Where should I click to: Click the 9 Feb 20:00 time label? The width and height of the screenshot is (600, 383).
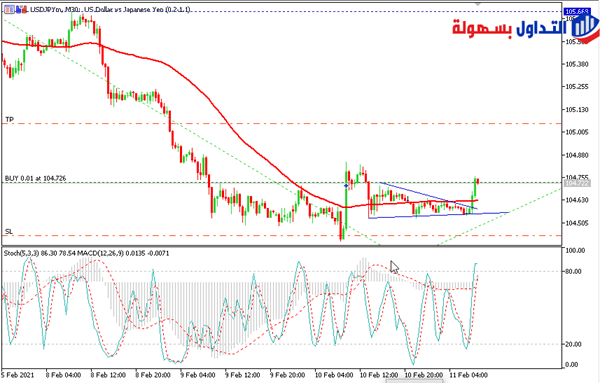(287, 375)
